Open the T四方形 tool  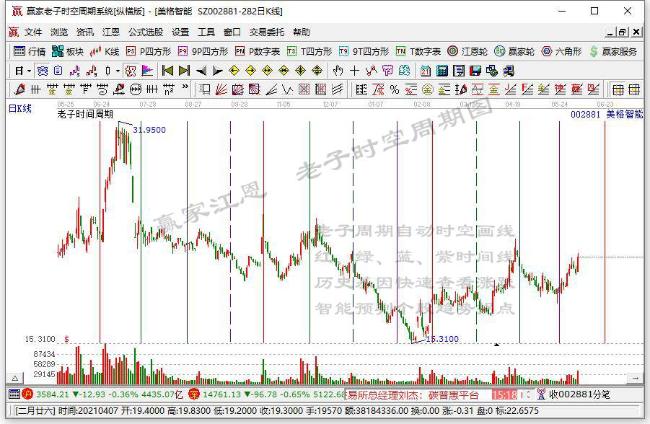point(310,51)
